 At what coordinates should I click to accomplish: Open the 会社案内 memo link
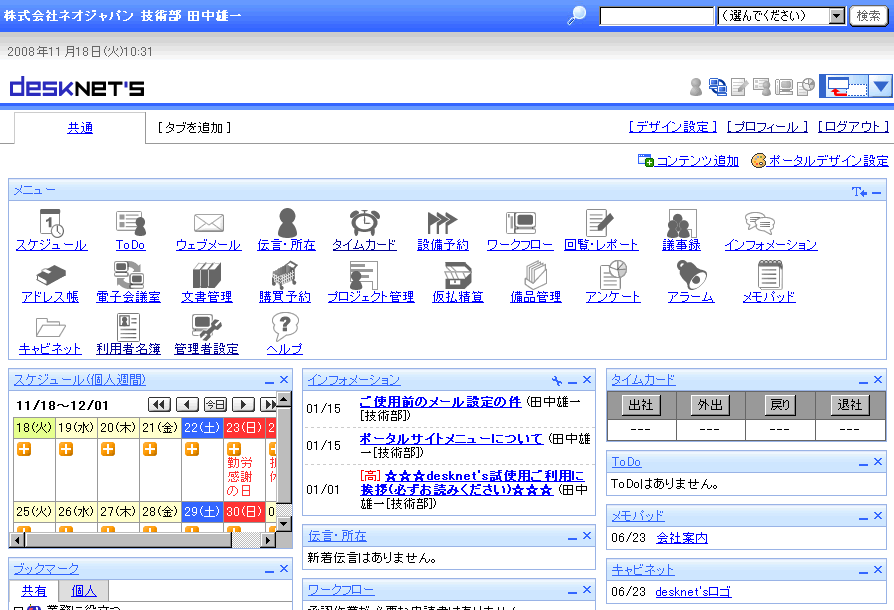click(682, 538)
